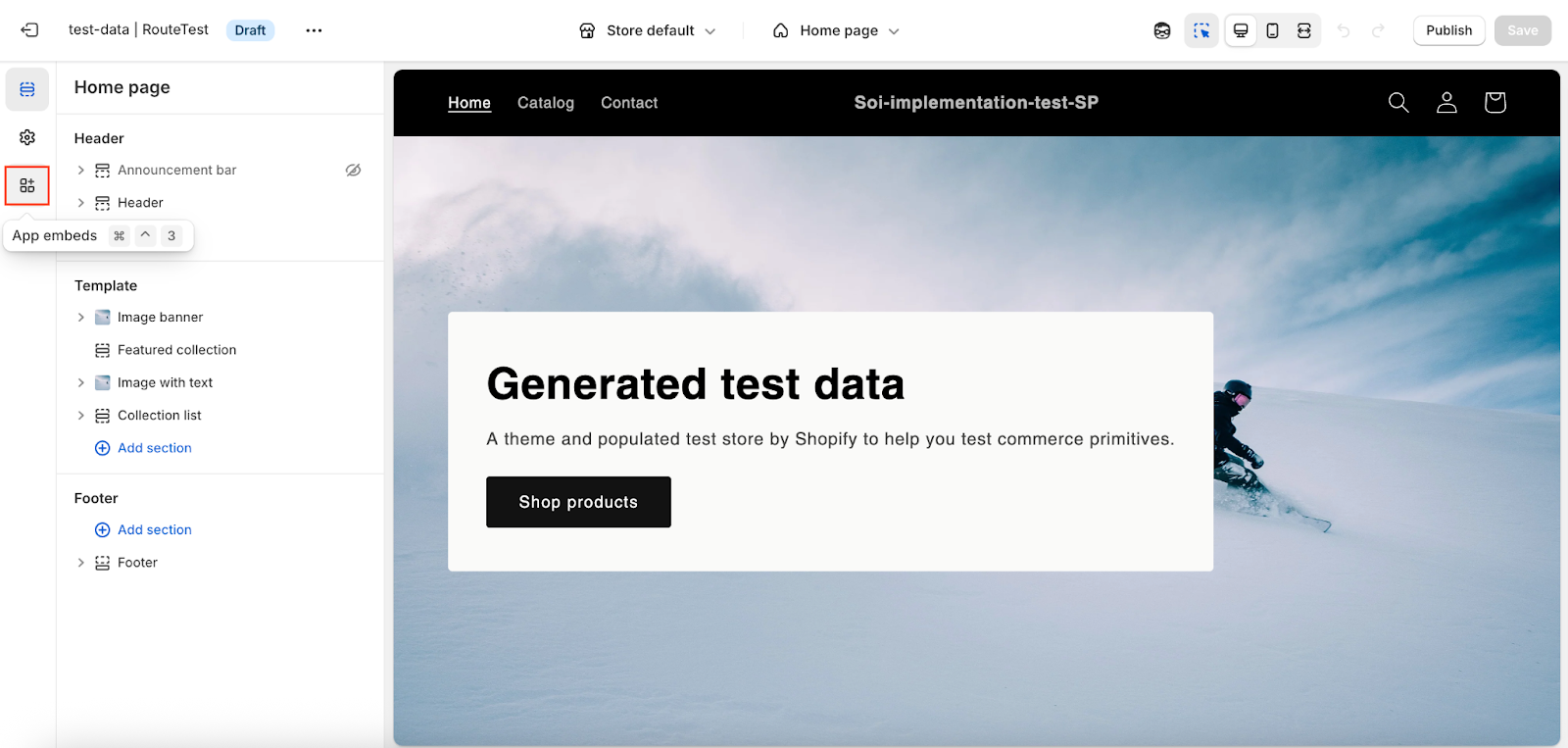
Task: Open the three-dot more actions menu
Action: (314, 30)
